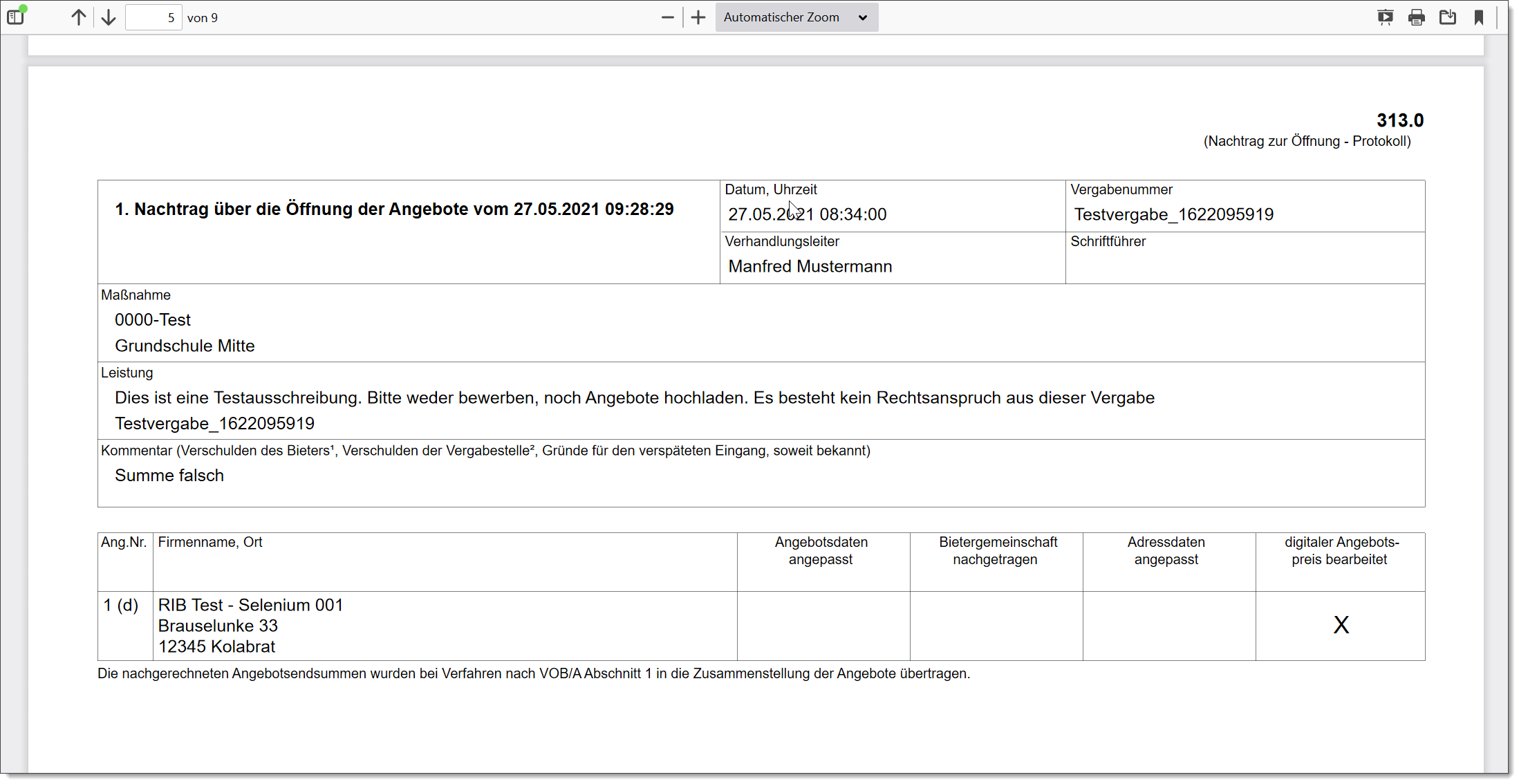Screen dimensions: 1519x784
Task: Click the company name RIB Test - Selenium 001
Action: tap(250, 605)
